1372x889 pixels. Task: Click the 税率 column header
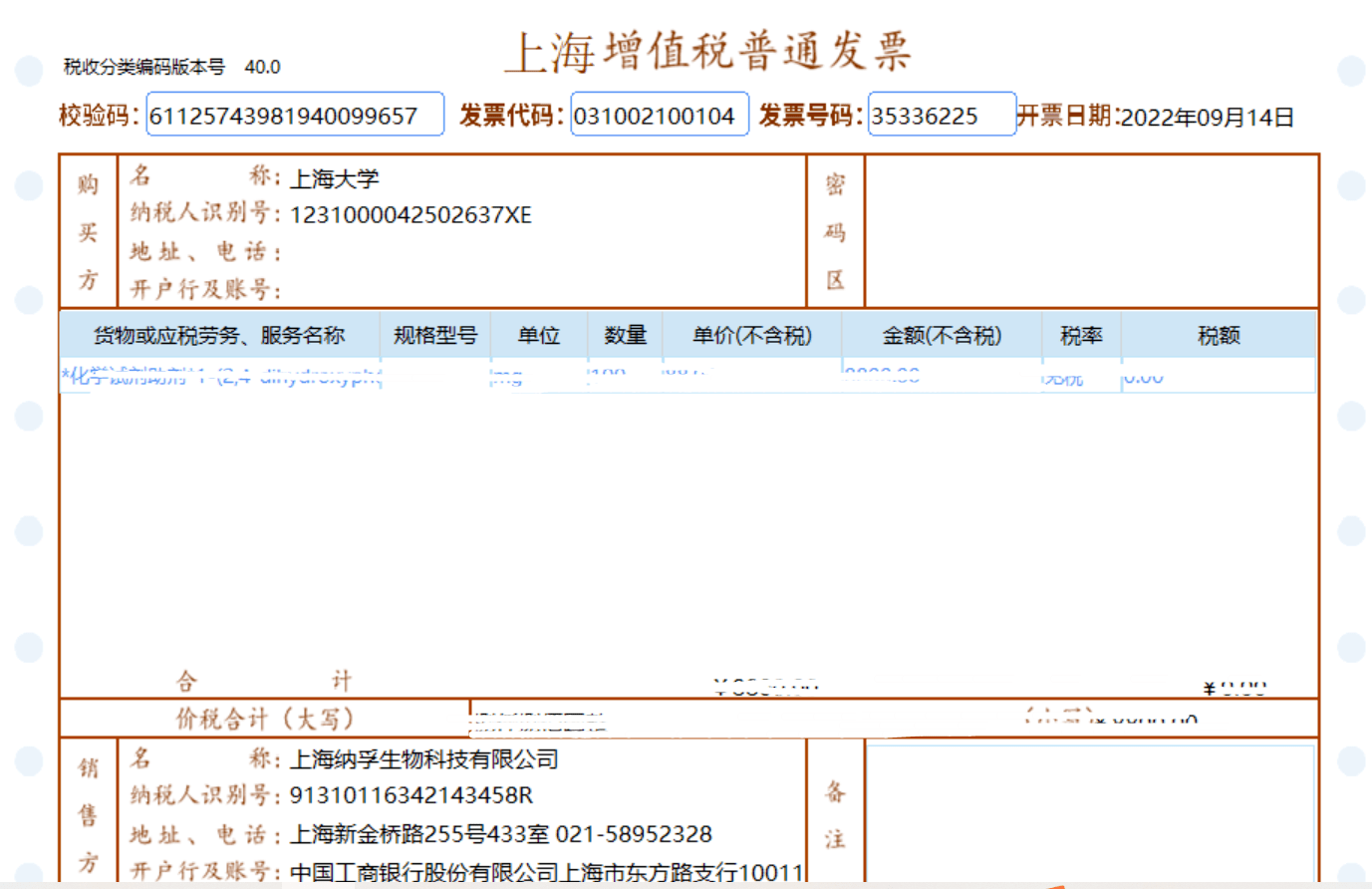point(1081,336)
